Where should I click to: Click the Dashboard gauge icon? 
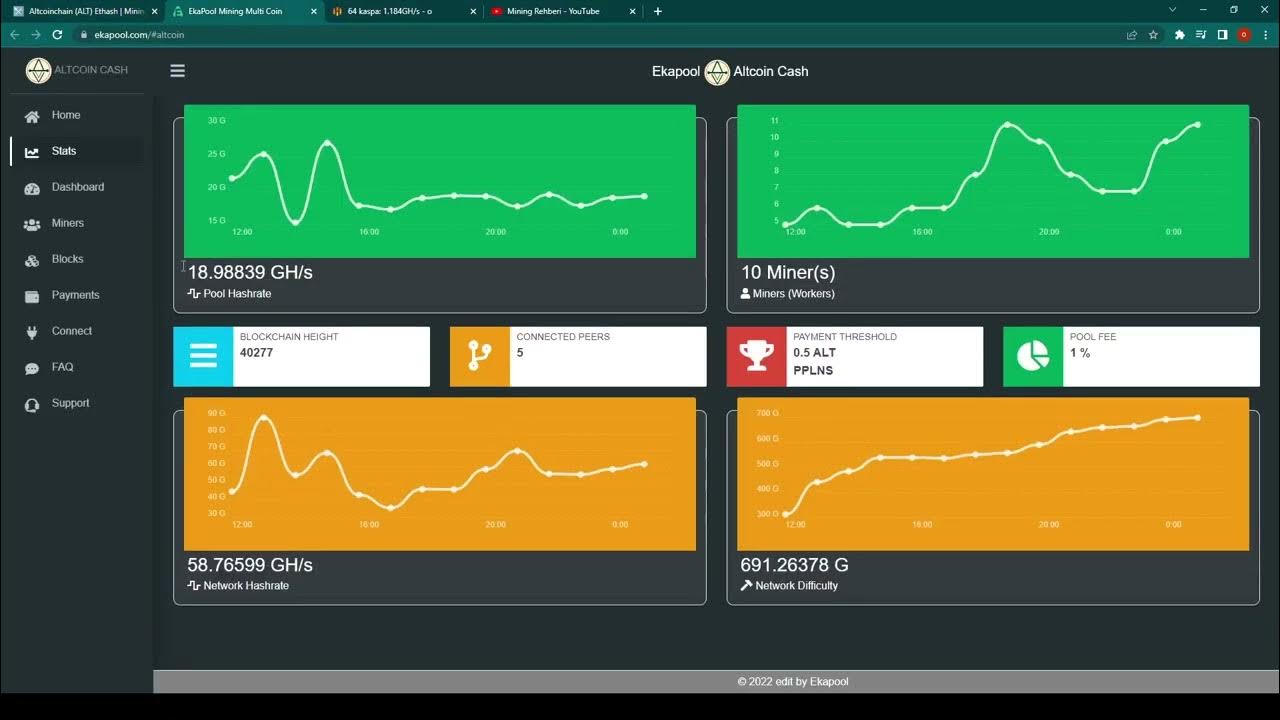(32, 188)
